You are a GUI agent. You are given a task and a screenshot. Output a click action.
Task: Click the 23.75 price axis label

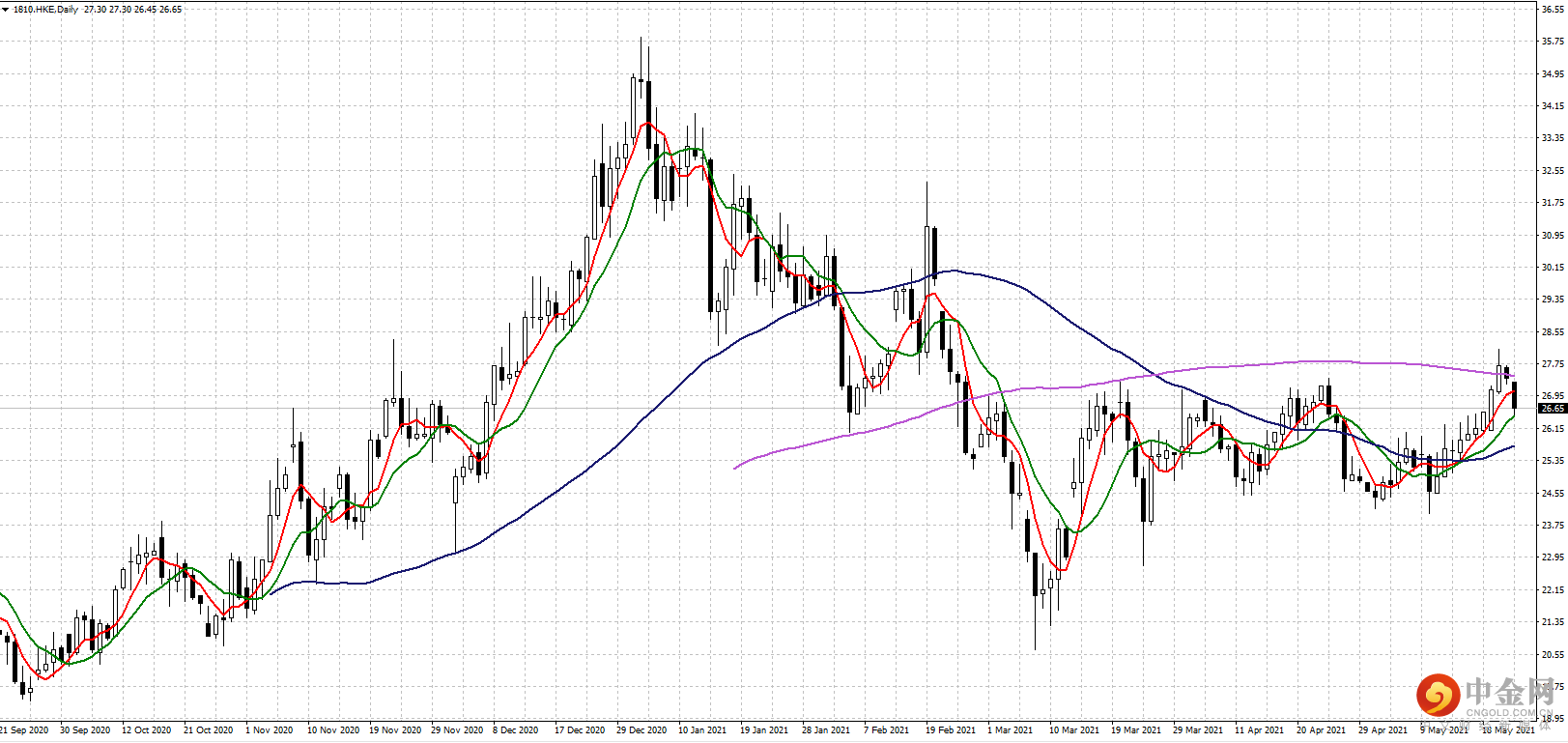[1553, 526]
